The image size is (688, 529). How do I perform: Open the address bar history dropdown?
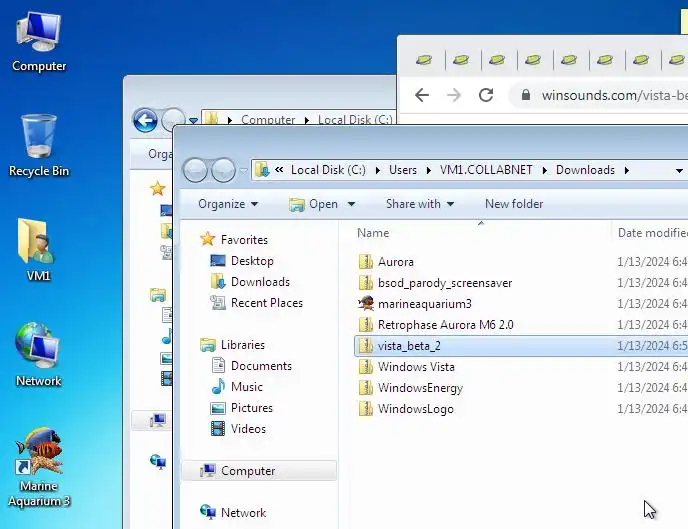679,171
